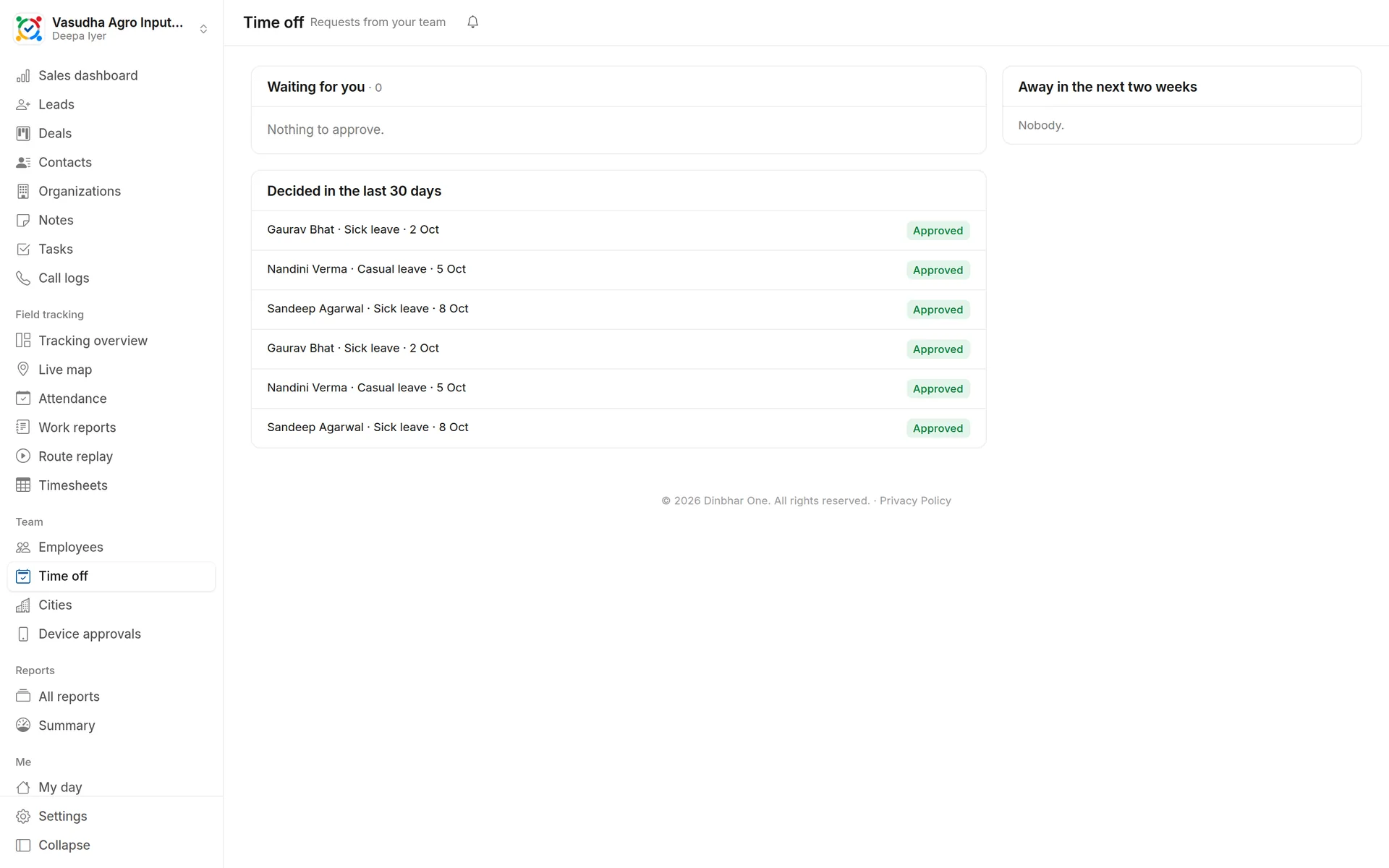
Task: Click the Work reports document icon
Action: [x=23, y=427]
